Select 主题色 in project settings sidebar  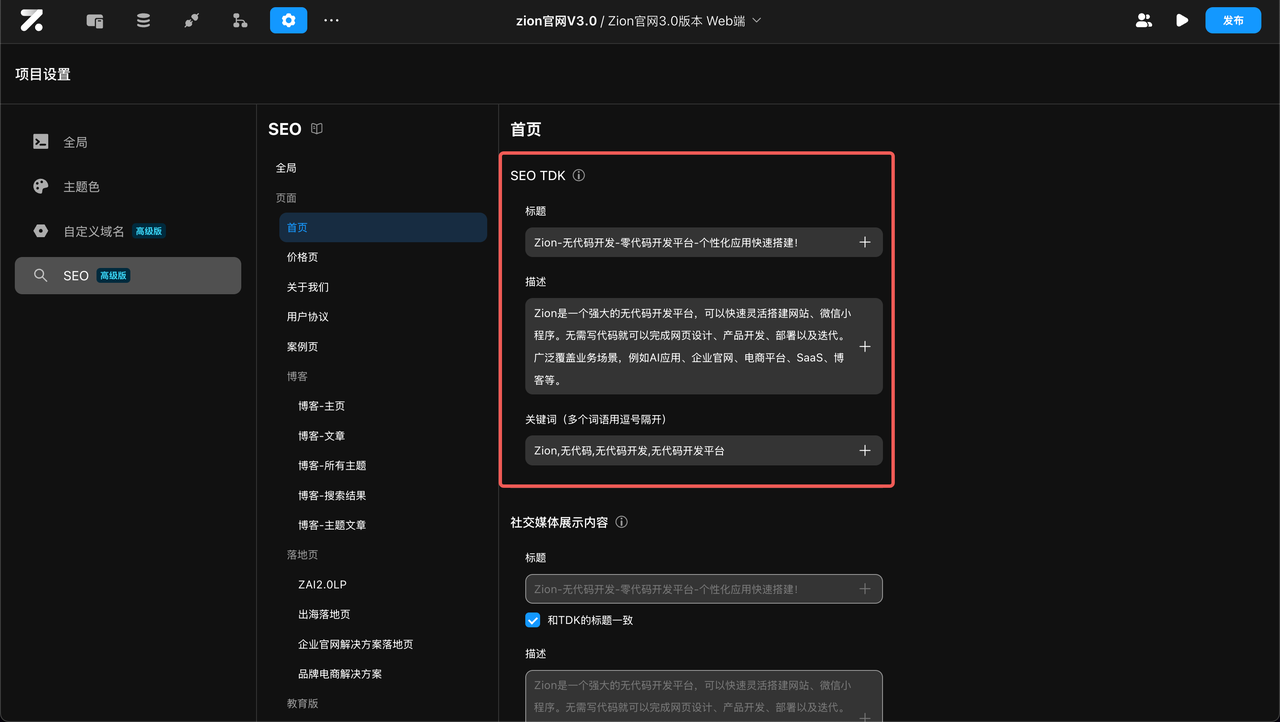tap(128, 187)
